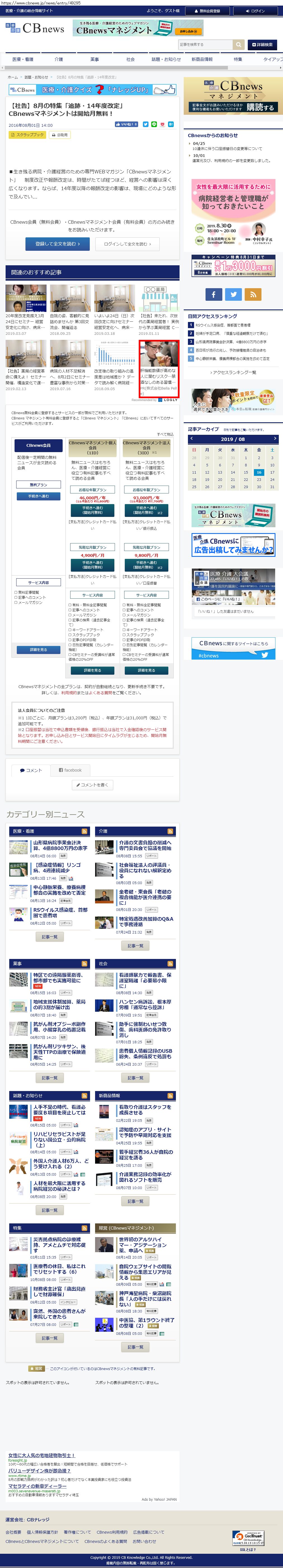Open RSS feed for 話題・お知らせ category
The image size is (283, 1568).
[84, 1096]
